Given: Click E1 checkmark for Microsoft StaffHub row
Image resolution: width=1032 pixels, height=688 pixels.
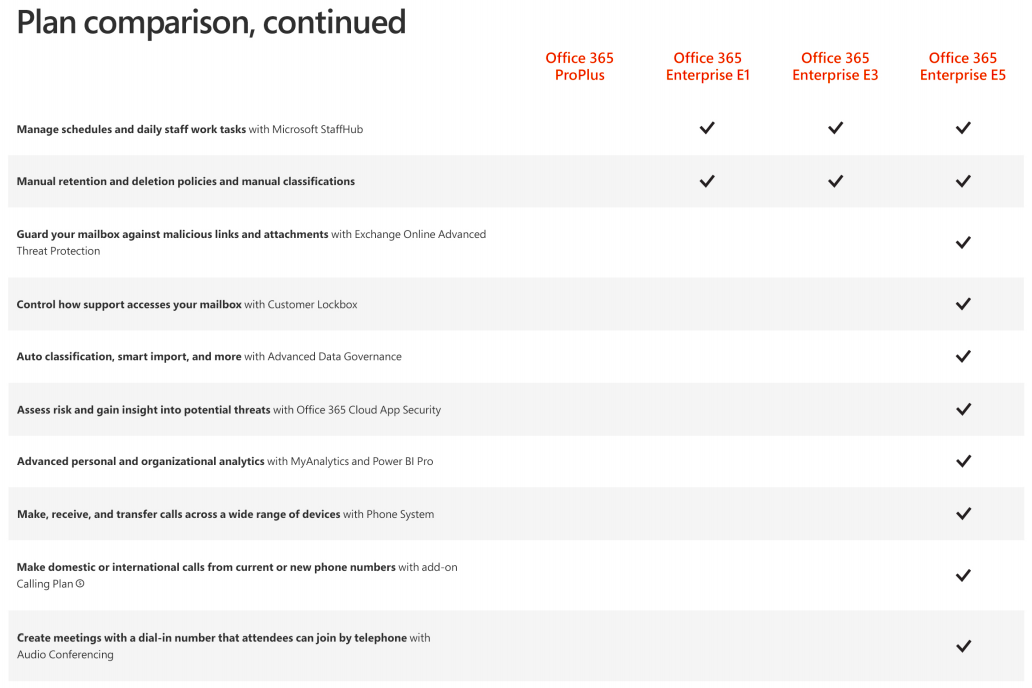Looking at the screenshot, I should click(x=707, y=128).
